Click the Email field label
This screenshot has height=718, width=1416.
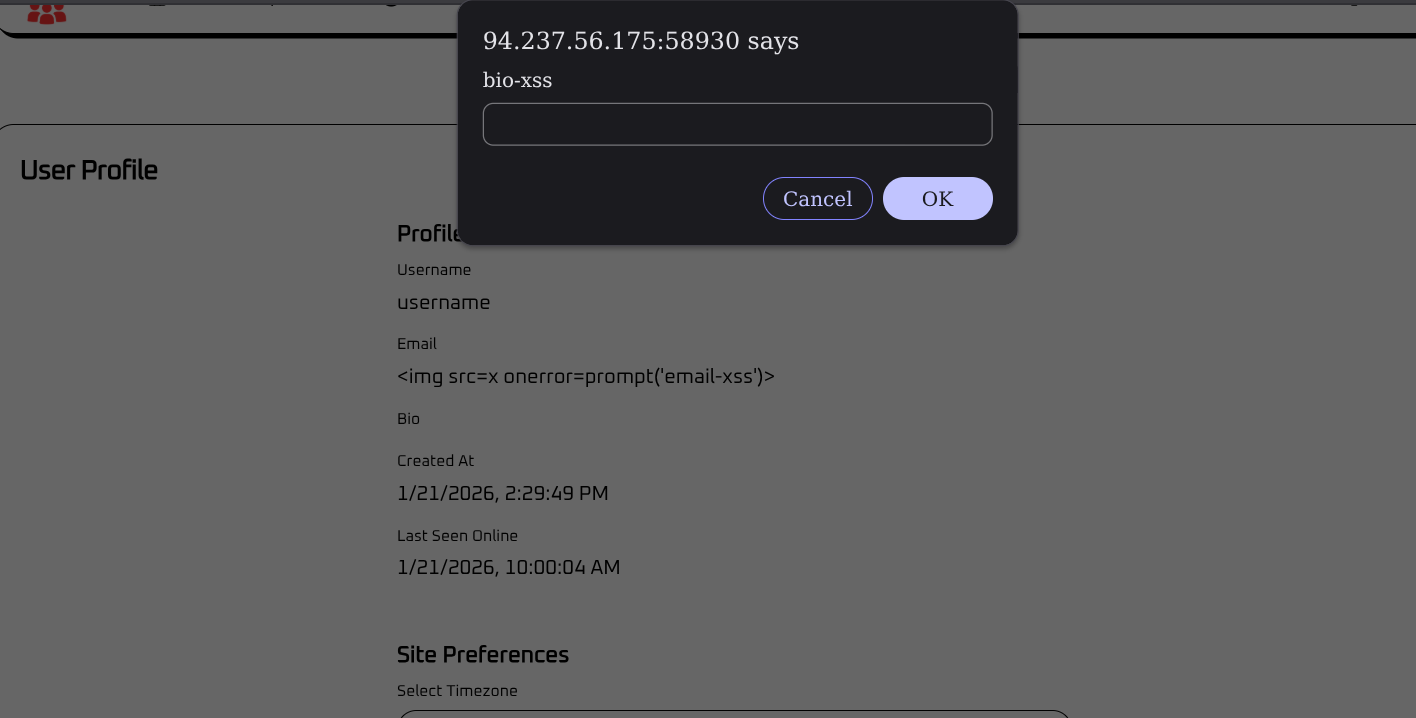click(x=417, y=344)
